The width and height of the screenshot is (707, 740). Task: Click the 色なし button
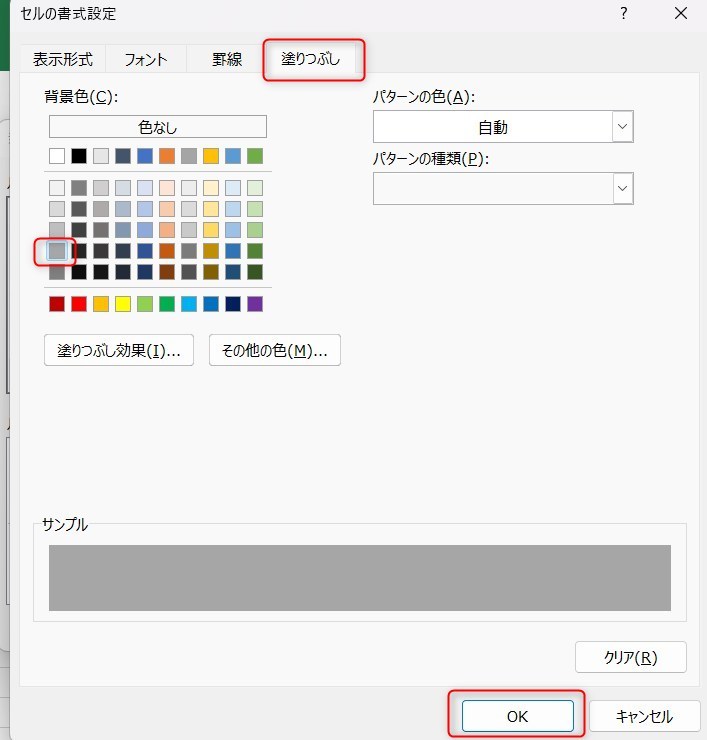(158, 127)
